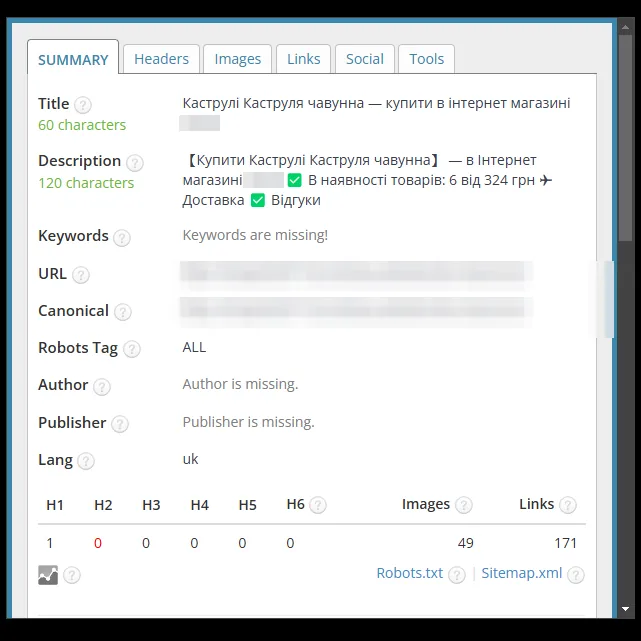Click the 'ALL' robots tag value
641x641 pixels.
coord(194,347)
